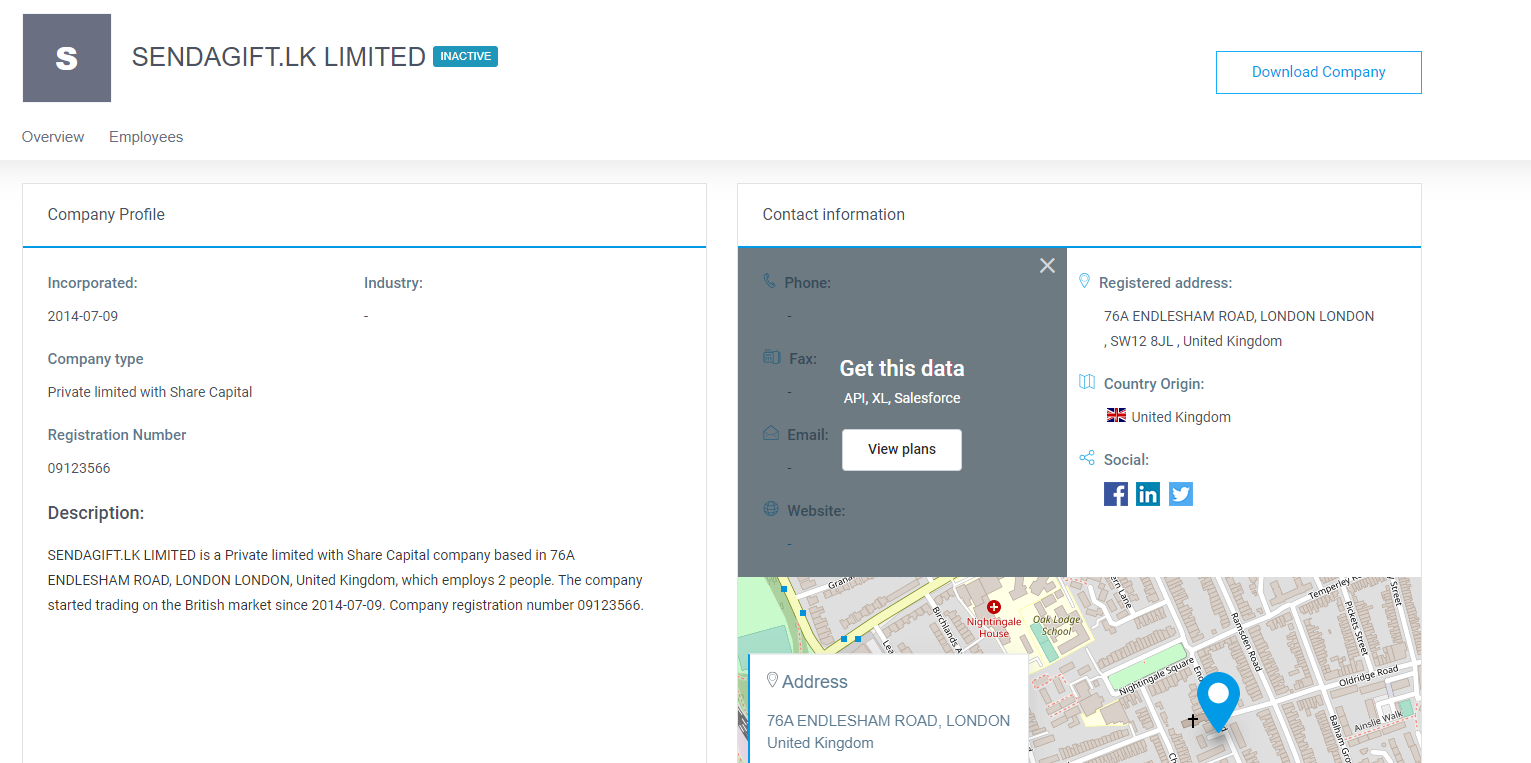Image resolution: width=1531 pixels, height=763 pixels.
Task: Open the company's Twitter profile icon
Action: pyautogui.click(x=1181, y=494)
